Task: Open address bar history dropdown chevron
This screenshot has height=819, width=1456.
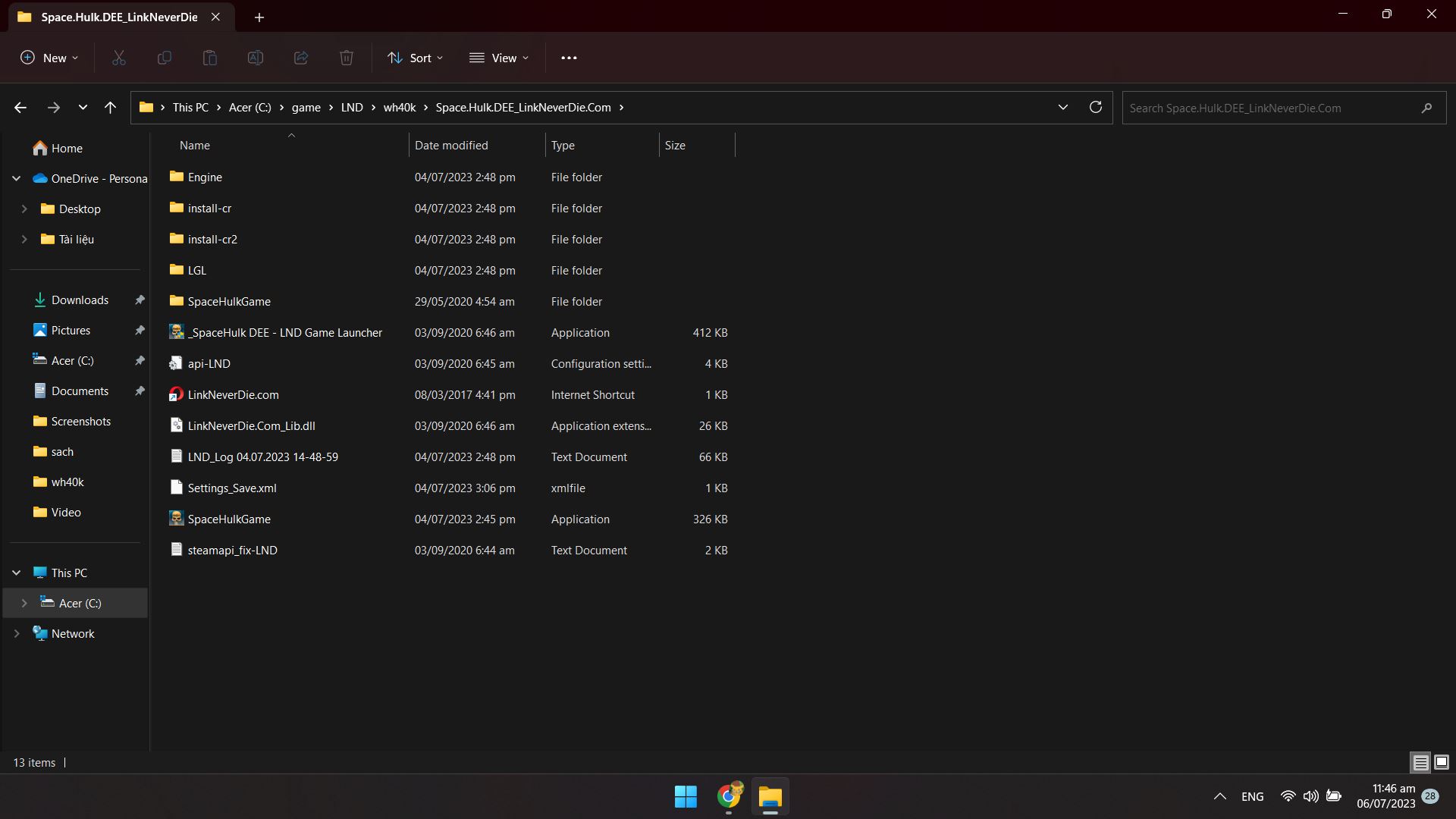Action: [x=1062, y=107]
